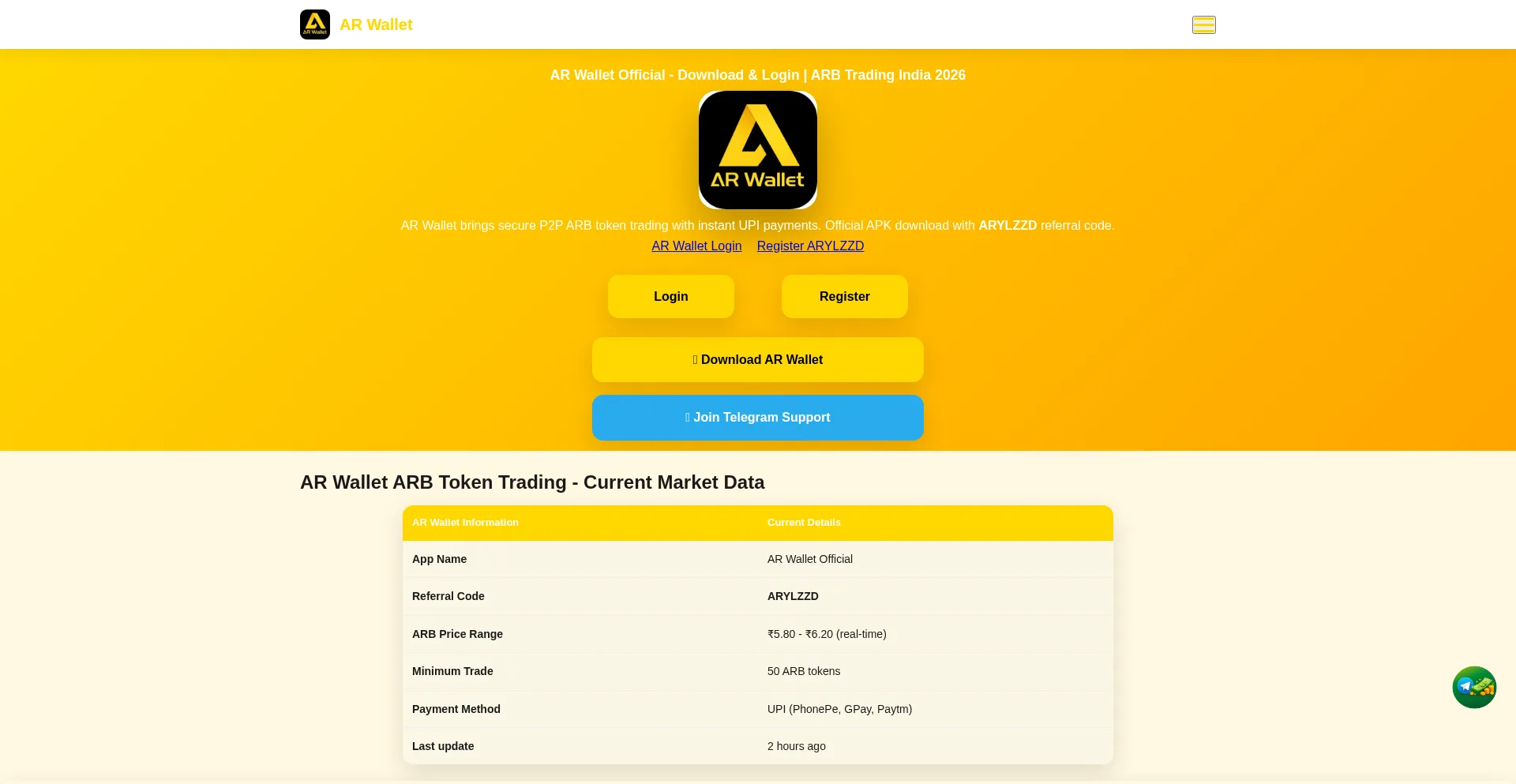This screenshot has height=784, width=1516.
Task: Click the AR Wallet logo icon in header
Action: (x=315, y=24)
